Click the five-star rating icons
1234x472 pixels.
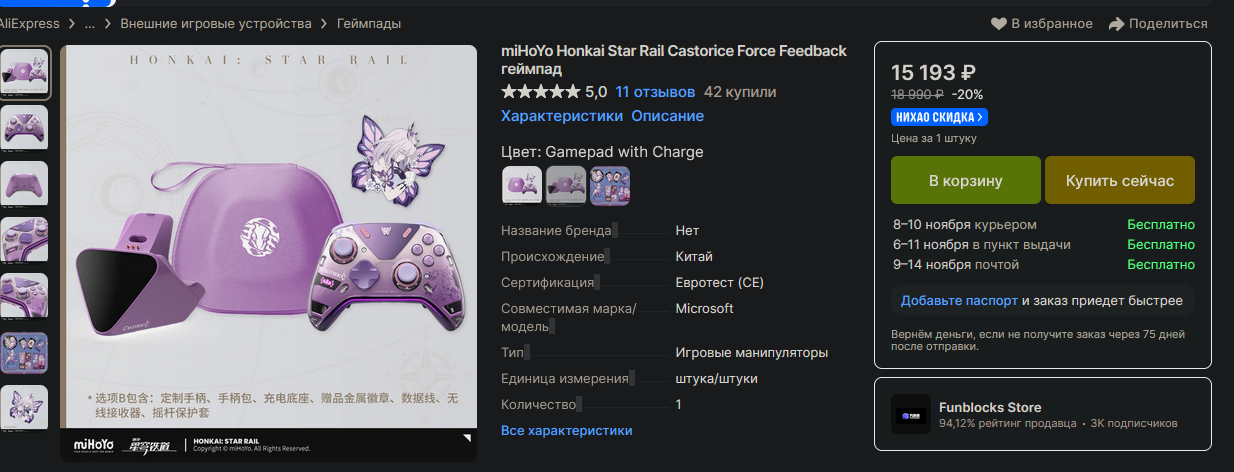click(x=540, y=92)
